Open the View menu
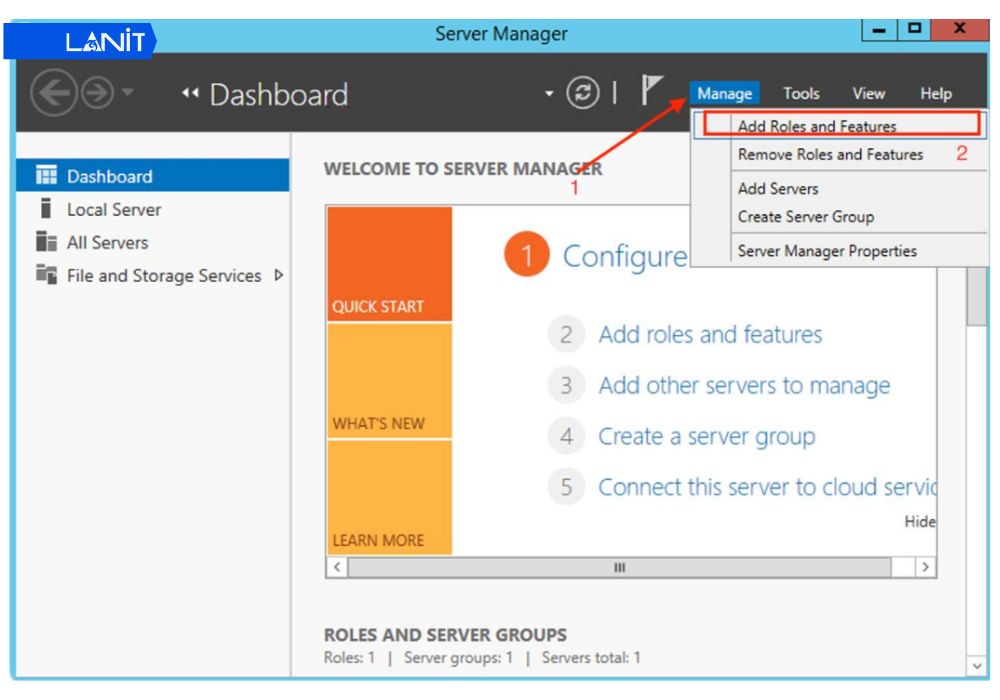Viewport: 1000px width, 700px height. point(868,93)
